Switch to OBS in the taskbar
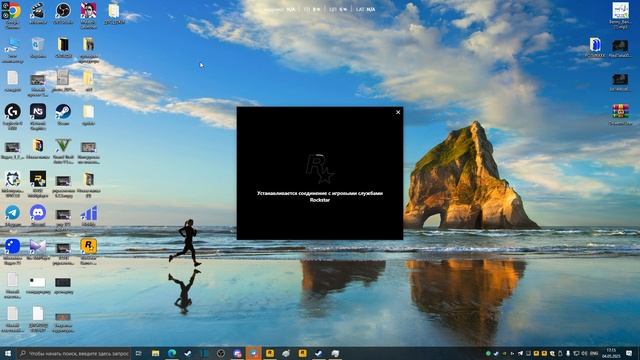This screenshot has width=640, height=360. point(221,353)
